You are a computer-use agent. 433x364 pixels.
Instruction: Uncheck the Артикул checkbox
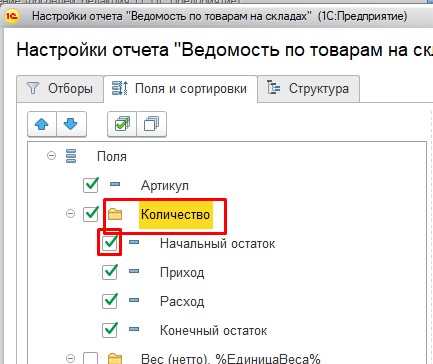(91, 185)
